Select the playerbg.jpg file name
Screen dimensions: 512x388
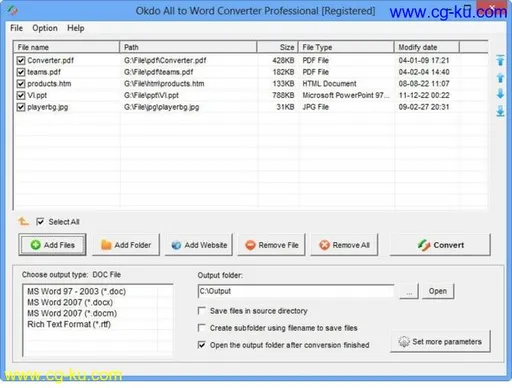[x=48, y=107]
